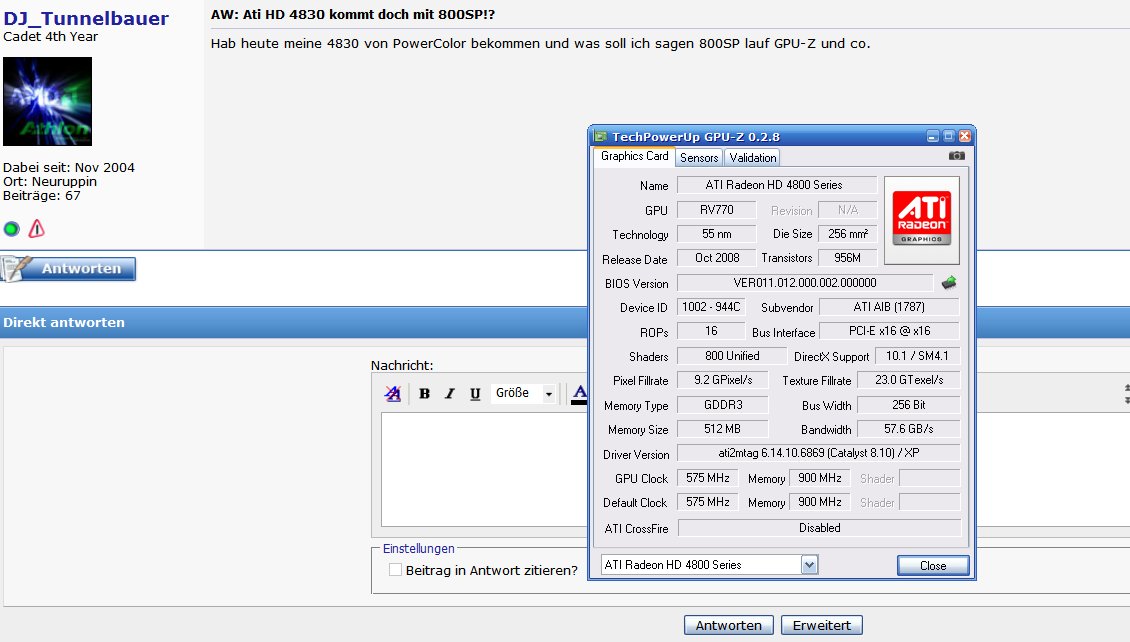This screenshot has height=642, width=1130.
Task: Click the GPU Clock value '575 MHz'
Action: pos(708,478)
